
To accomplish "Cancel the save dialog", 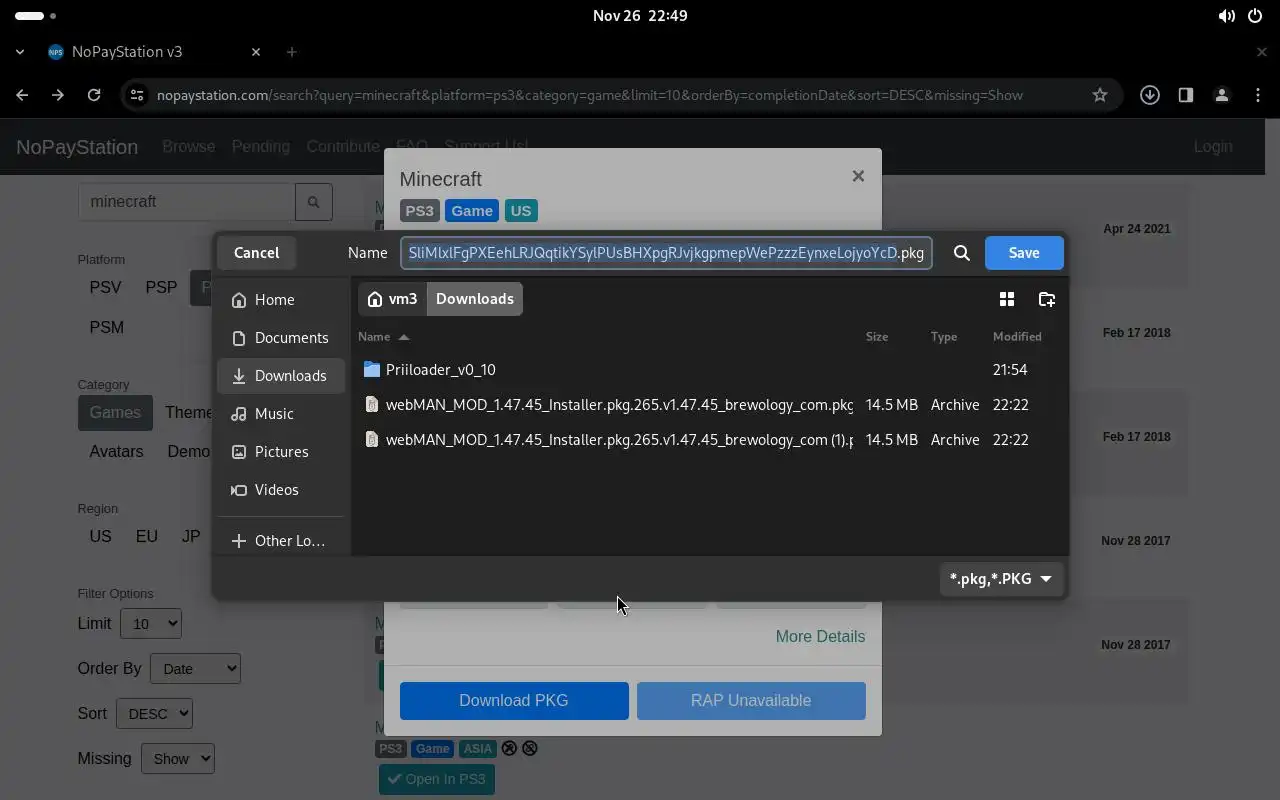I will (x=257, y=253).
